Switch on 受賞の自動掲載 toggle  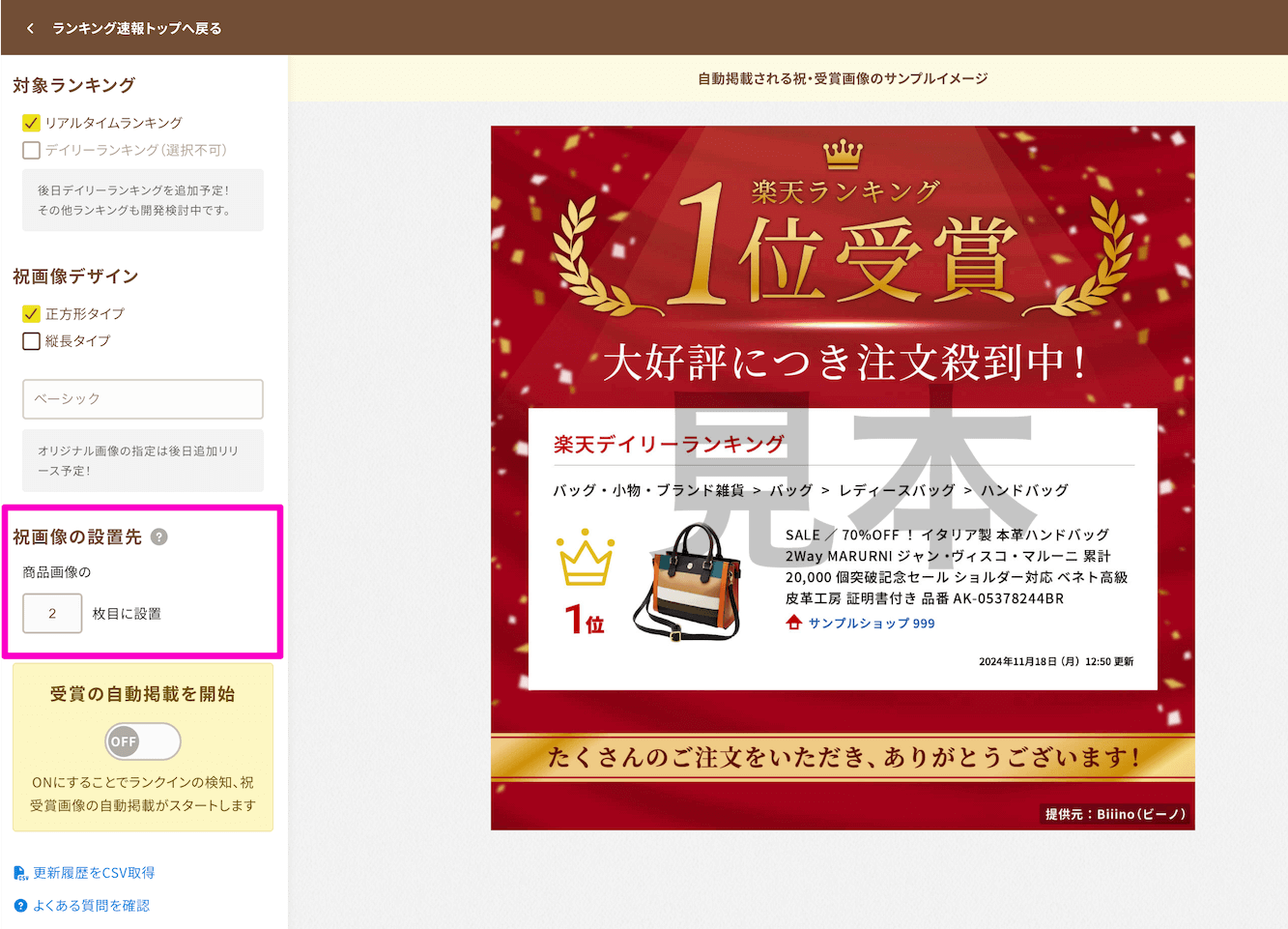[143, 741]
